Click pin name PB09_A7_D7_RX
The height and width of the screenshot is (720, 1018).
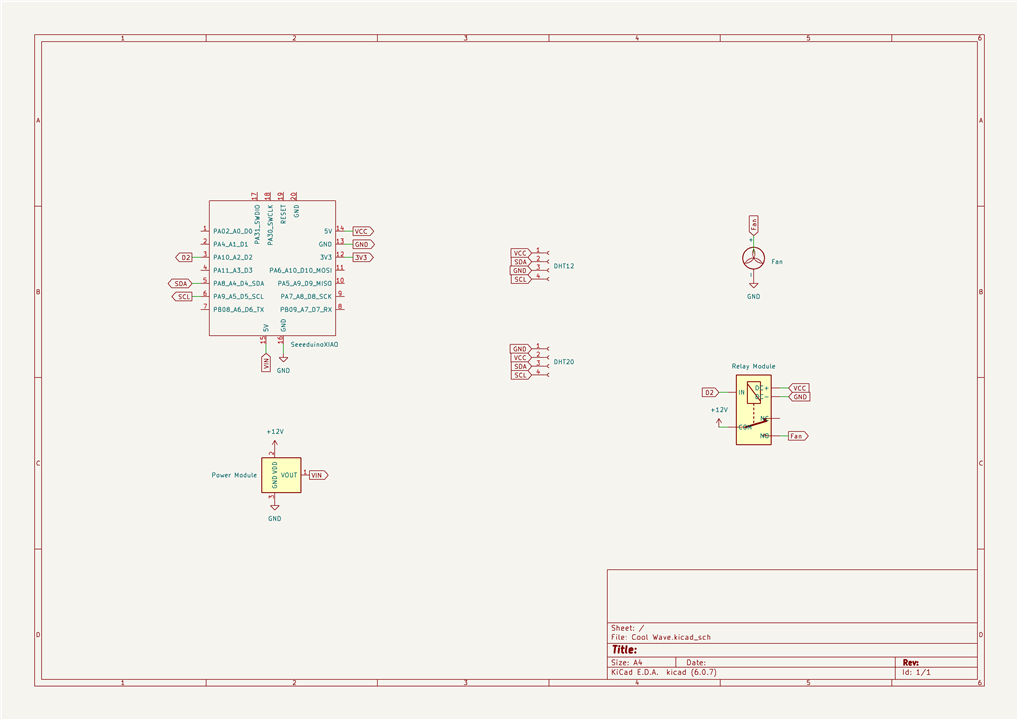[306, 310]
